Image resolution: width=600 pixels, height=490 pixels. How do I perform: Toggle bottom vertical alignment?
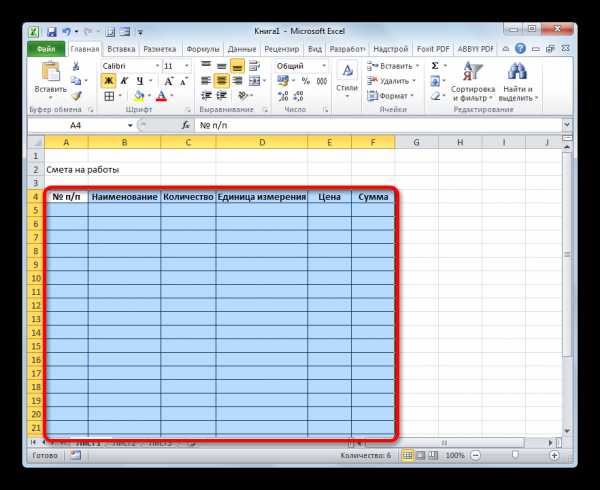point(237,66)
